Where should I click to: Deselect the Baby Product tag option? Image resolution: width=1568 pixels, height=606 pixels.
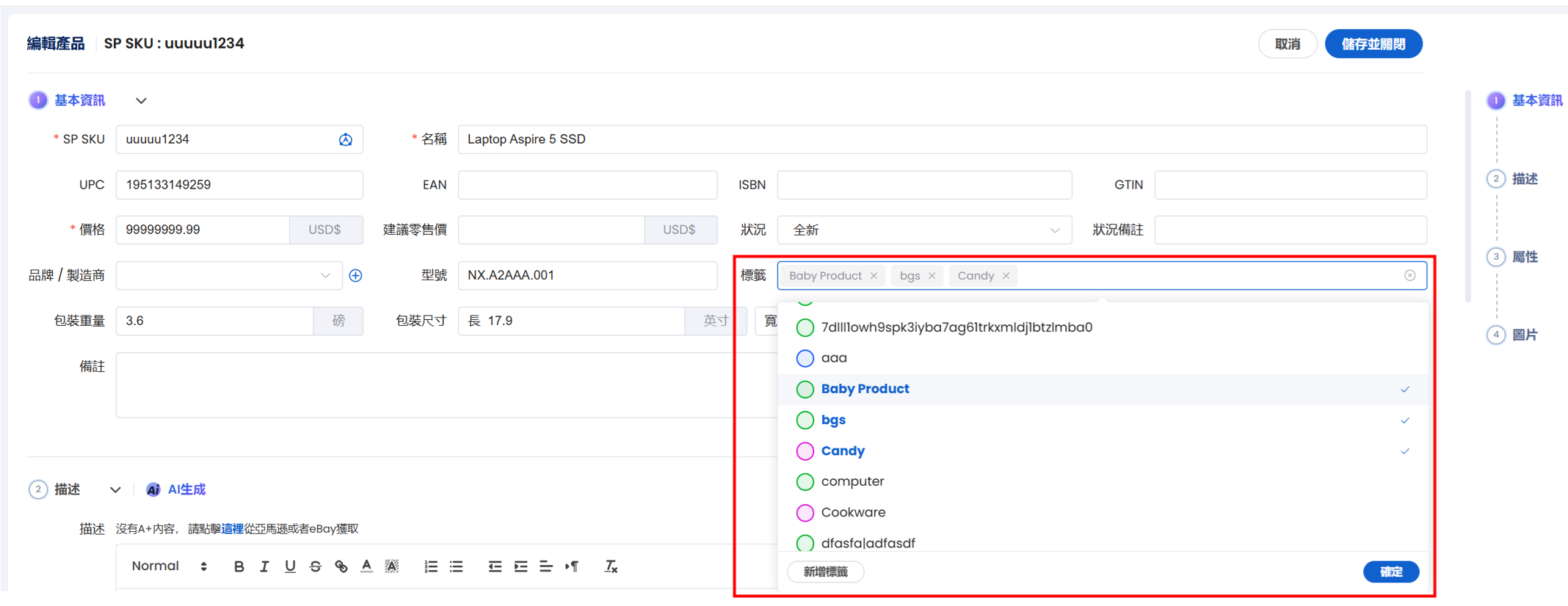pyautogui.click(x=1103, y=389)
